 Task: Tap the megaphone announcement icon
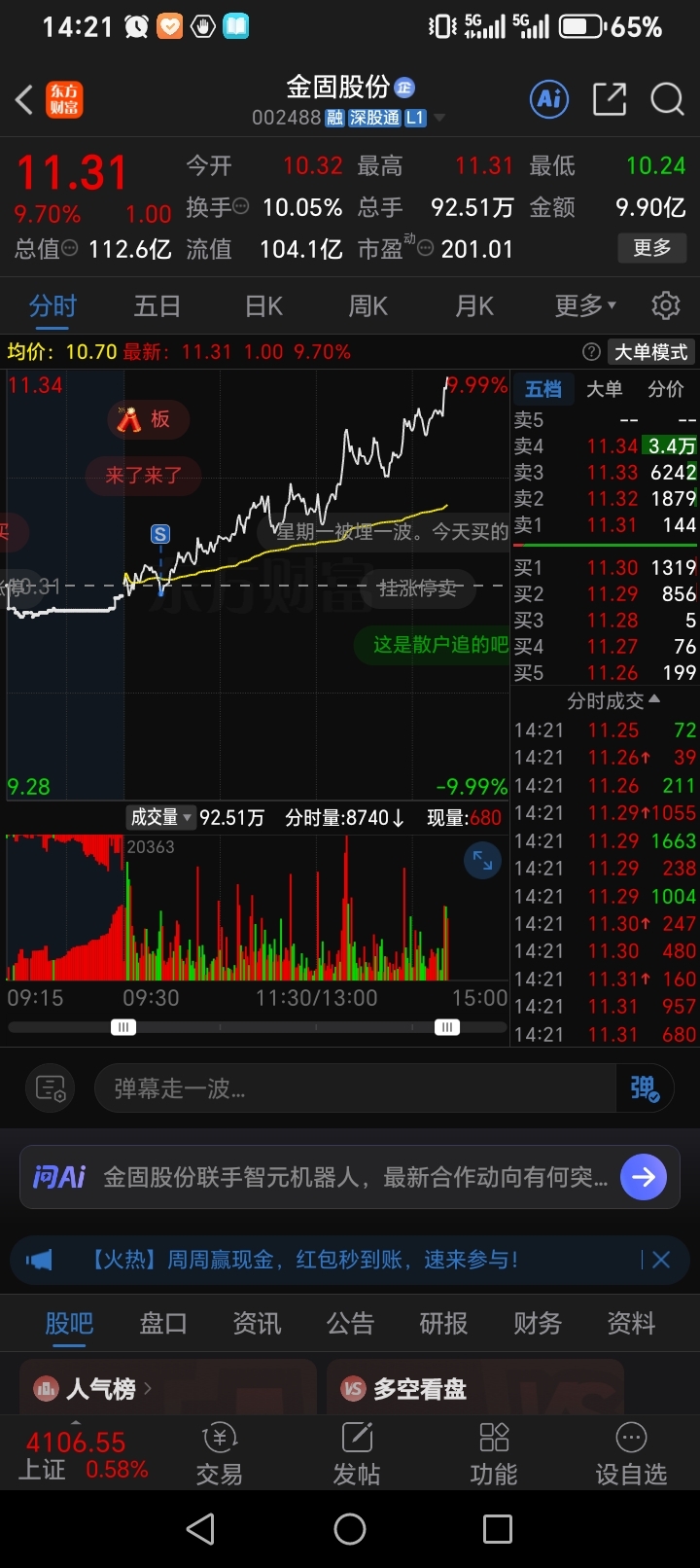tap(39, 1261)
